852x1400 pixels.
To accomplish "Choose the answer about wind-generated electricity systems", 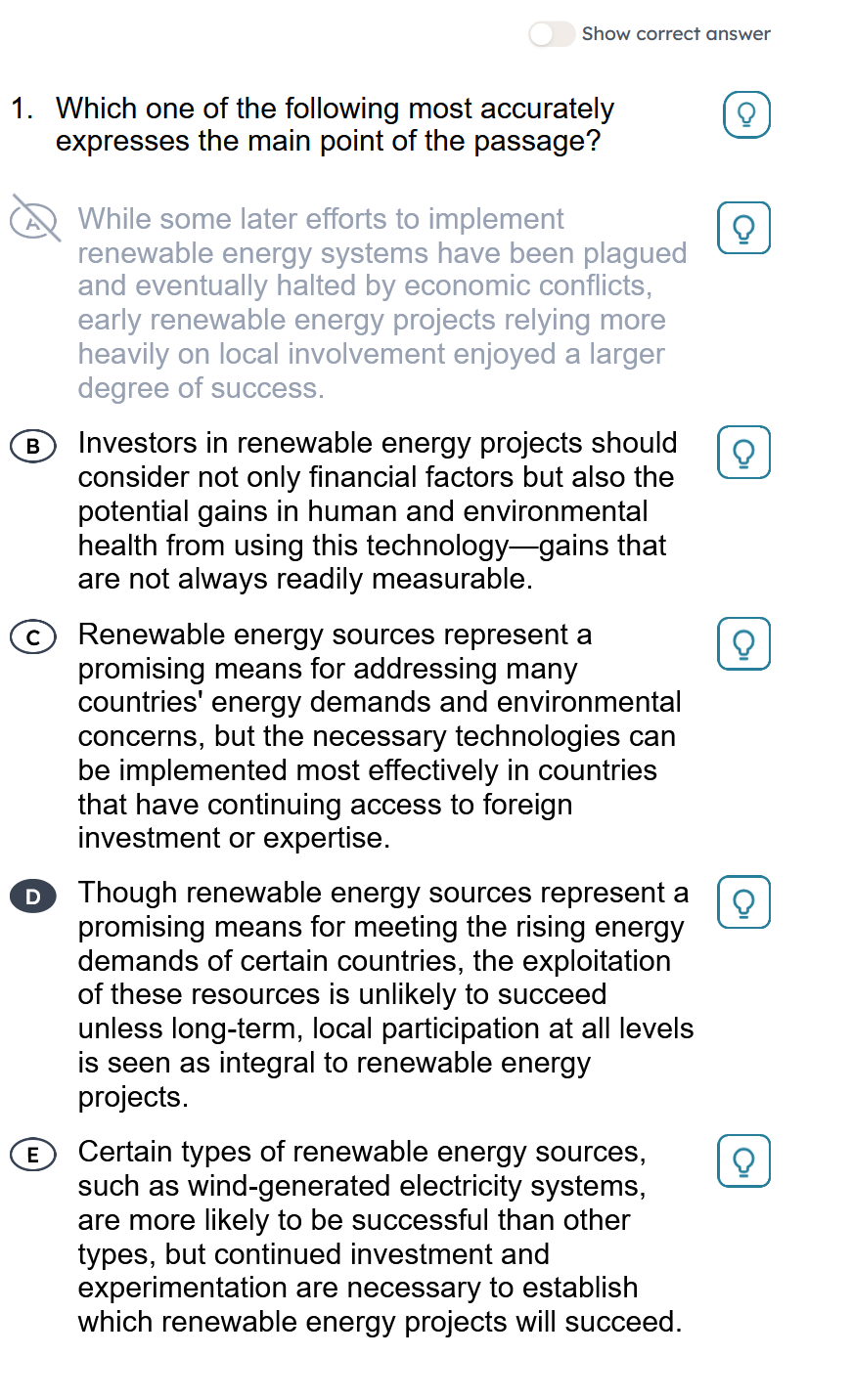I will point(380,1236).
